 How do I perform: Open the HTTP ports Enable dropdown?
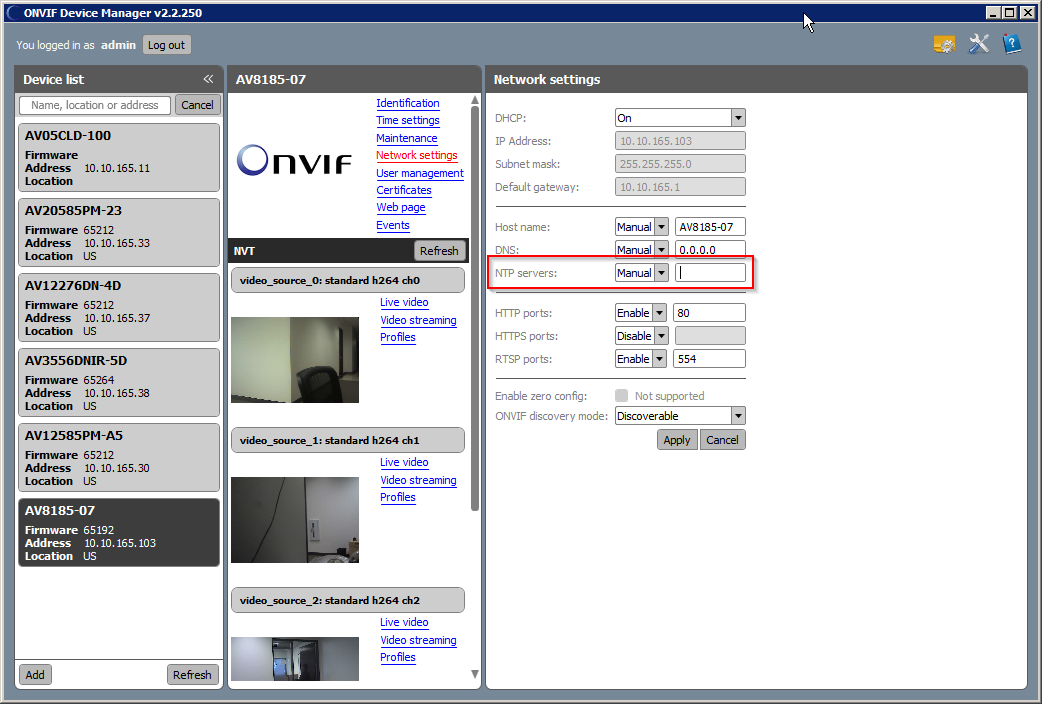coord(641,313)
